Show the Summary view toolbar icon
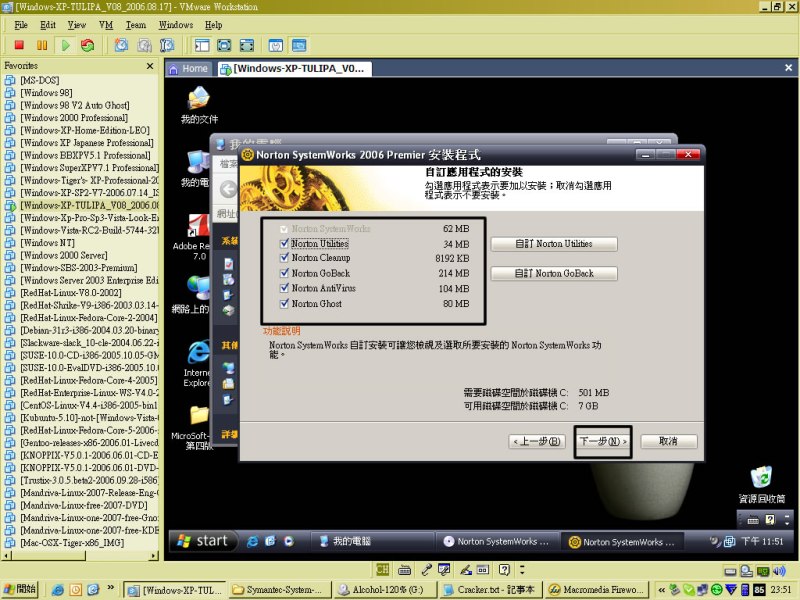Screen dimensions: 800x600 [x=276, y=45]
